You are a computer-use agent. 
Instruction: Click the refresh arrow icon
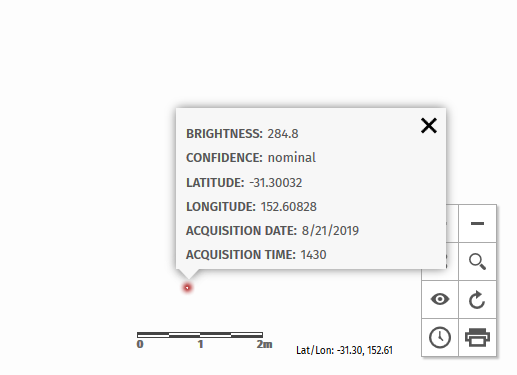point(477,299)
